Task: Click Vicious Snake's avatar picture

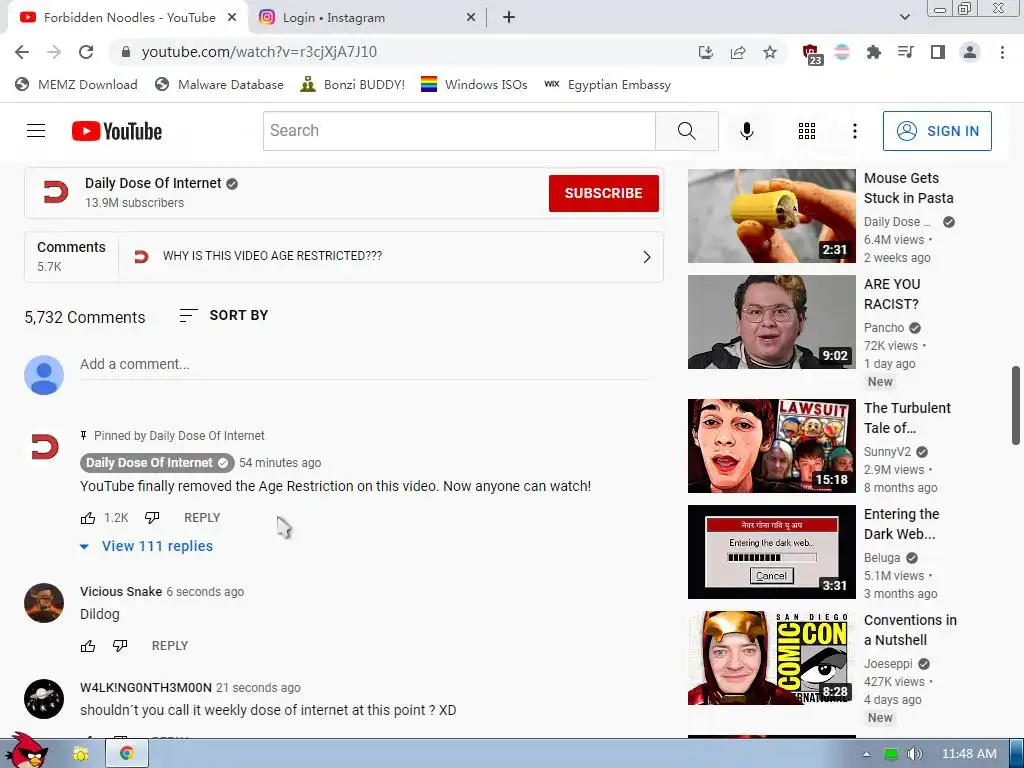Action: (x=44, y=603)
